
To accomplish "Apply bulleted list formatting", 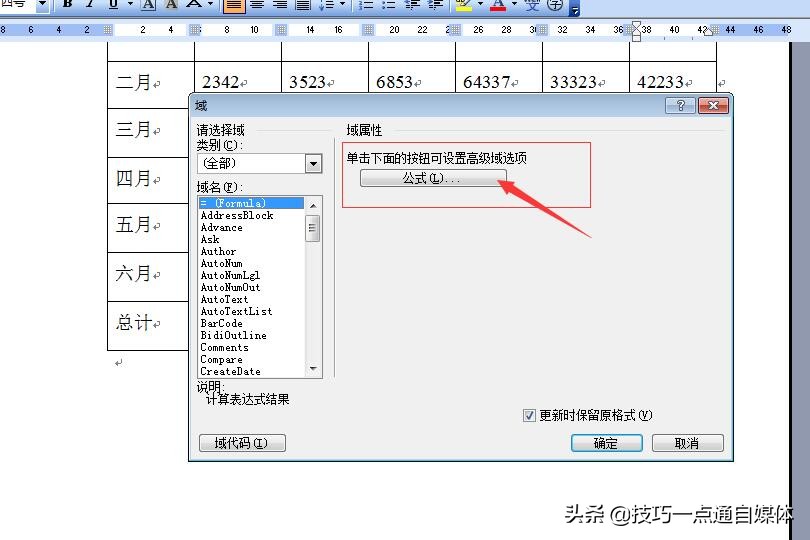I will click(388, 4).
